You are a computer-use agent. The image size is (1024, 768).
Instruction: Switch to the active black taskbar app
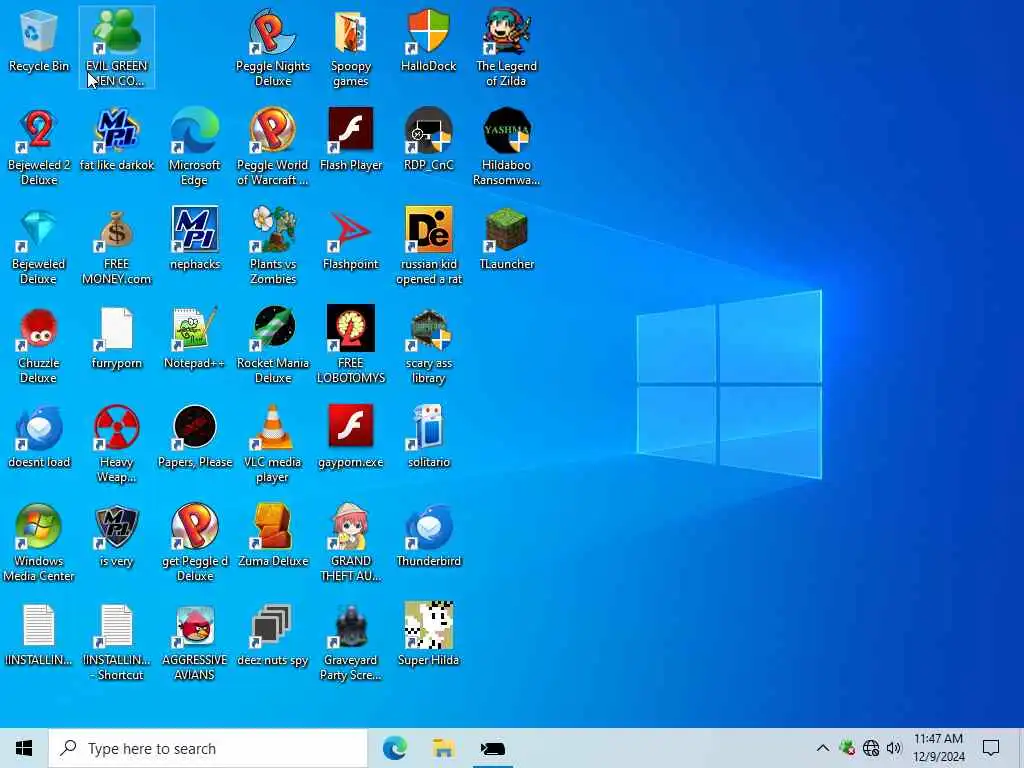[x=492, y=748]
